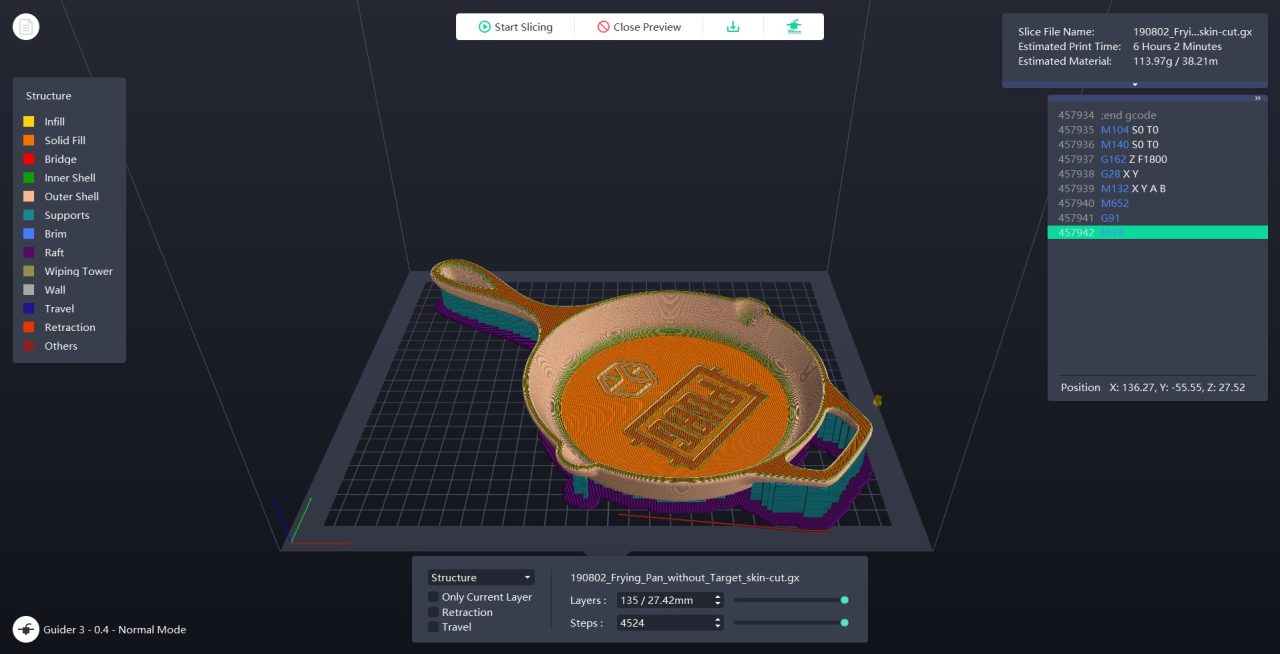
Task: Click the Start Slicing button
Action: [515, 27]
